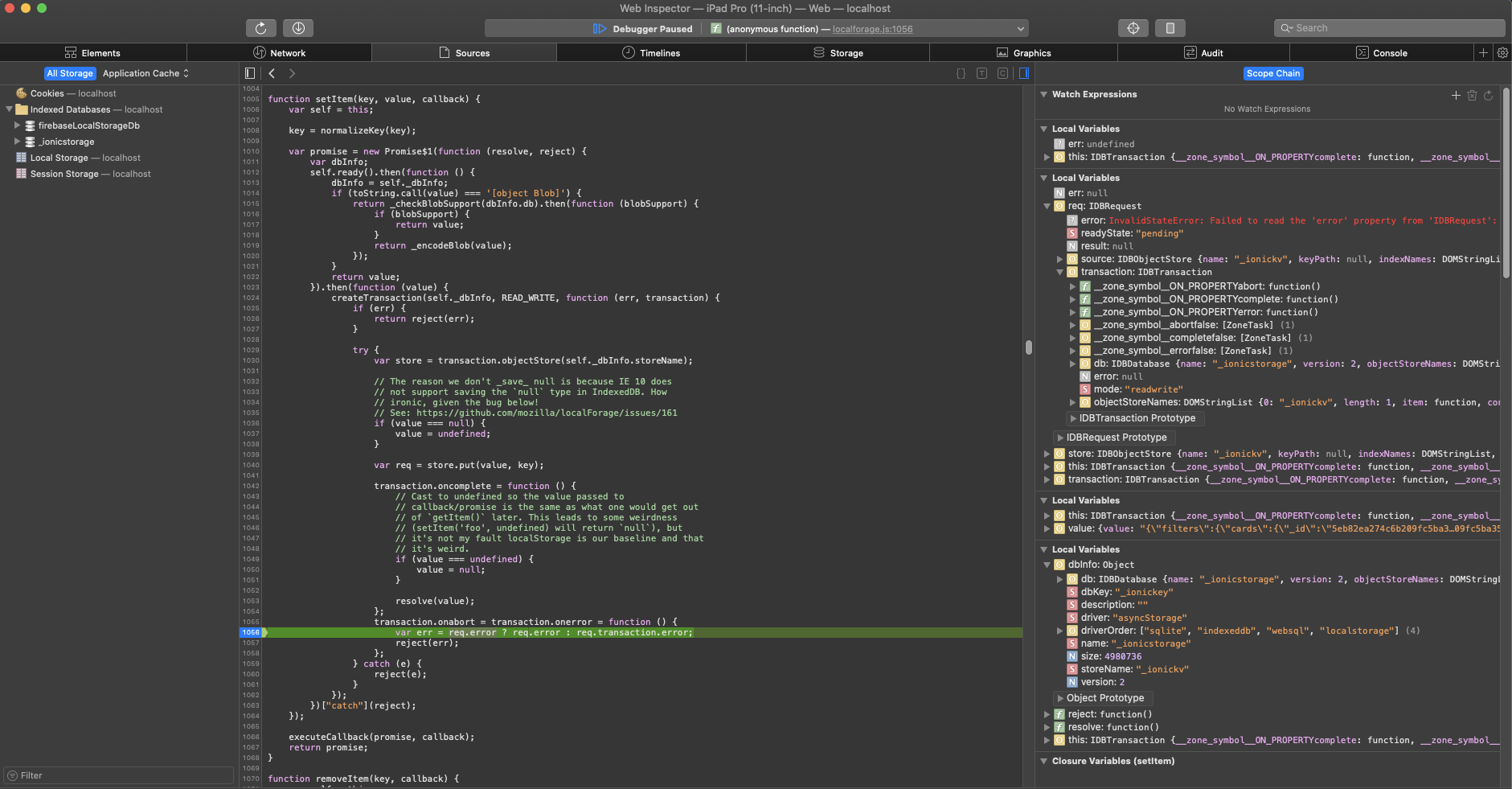The image size is (1512, 789).
Task: Open the localforage.js call frame dropdown
Action: (1018, 27)
